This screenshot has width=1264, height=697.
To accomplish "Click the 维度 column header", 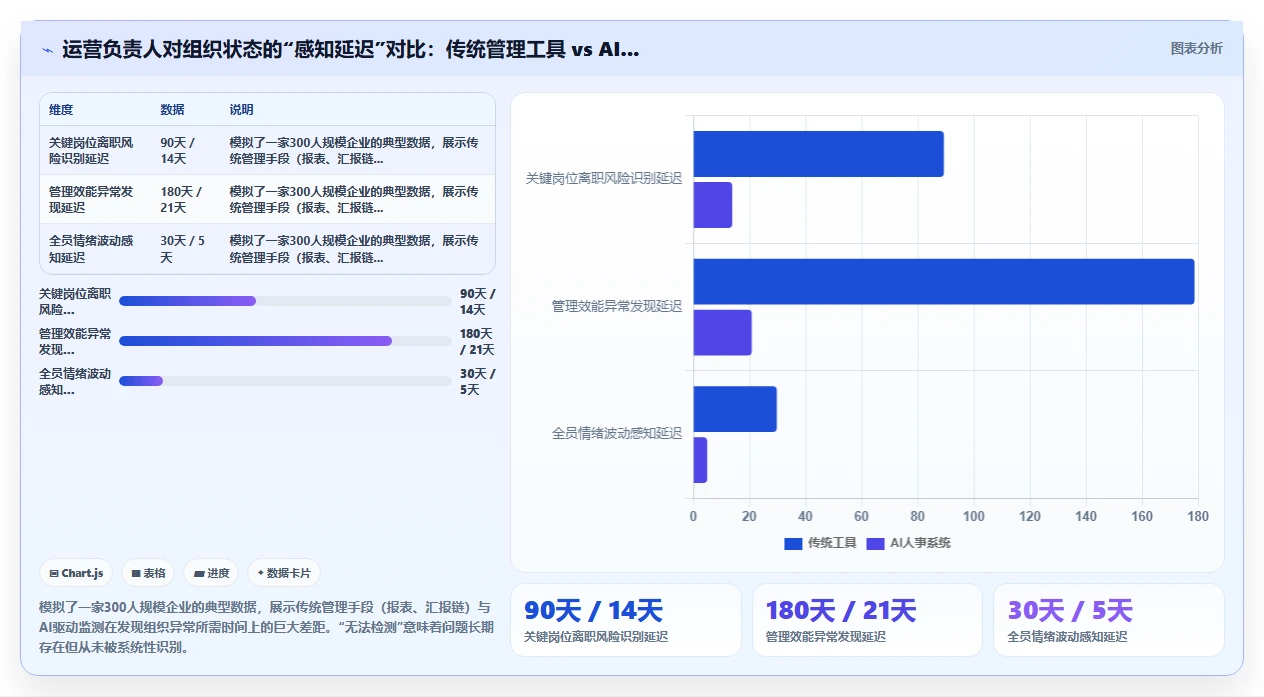I will coord(61,110).
